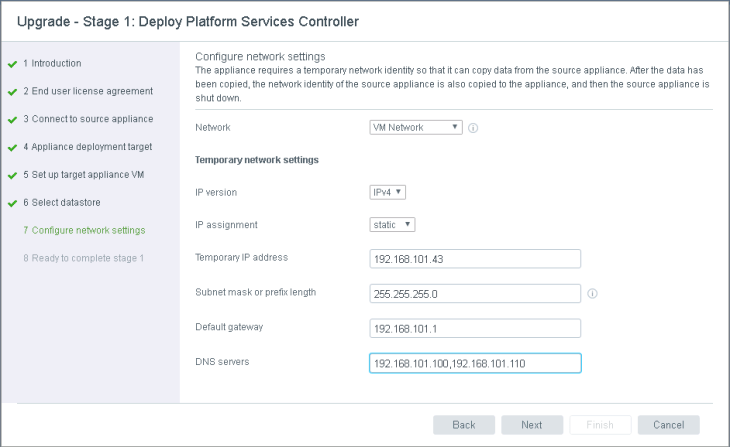Click the Temporary IP address field
730x447 pixels.
click(475, 259)
